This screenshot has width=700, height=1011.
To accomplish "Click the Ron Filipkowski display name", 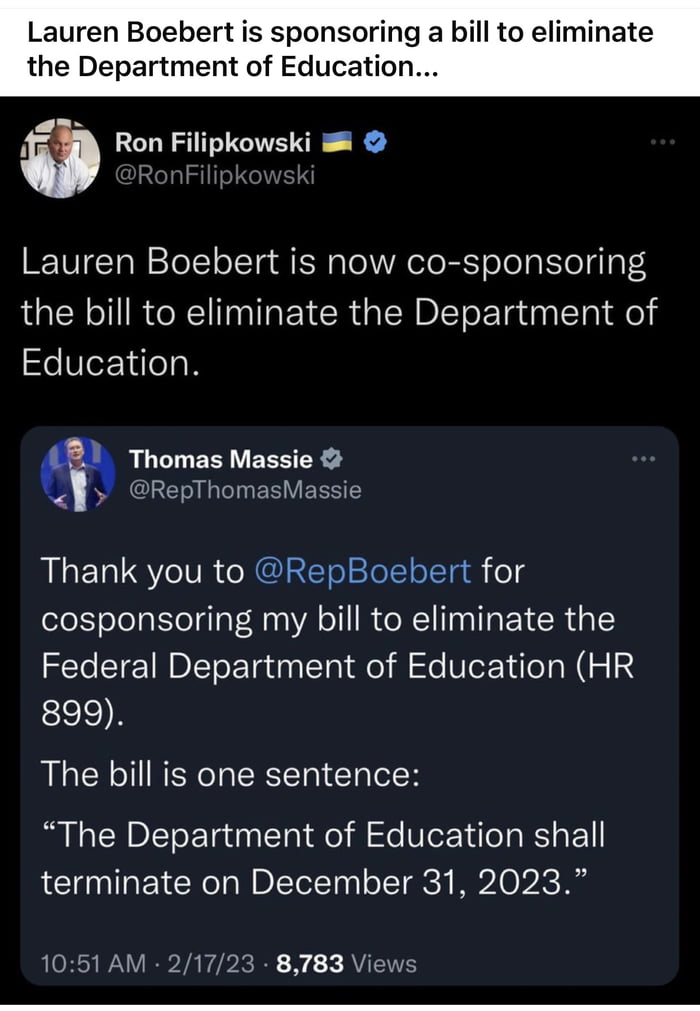I will click(214, 145).
